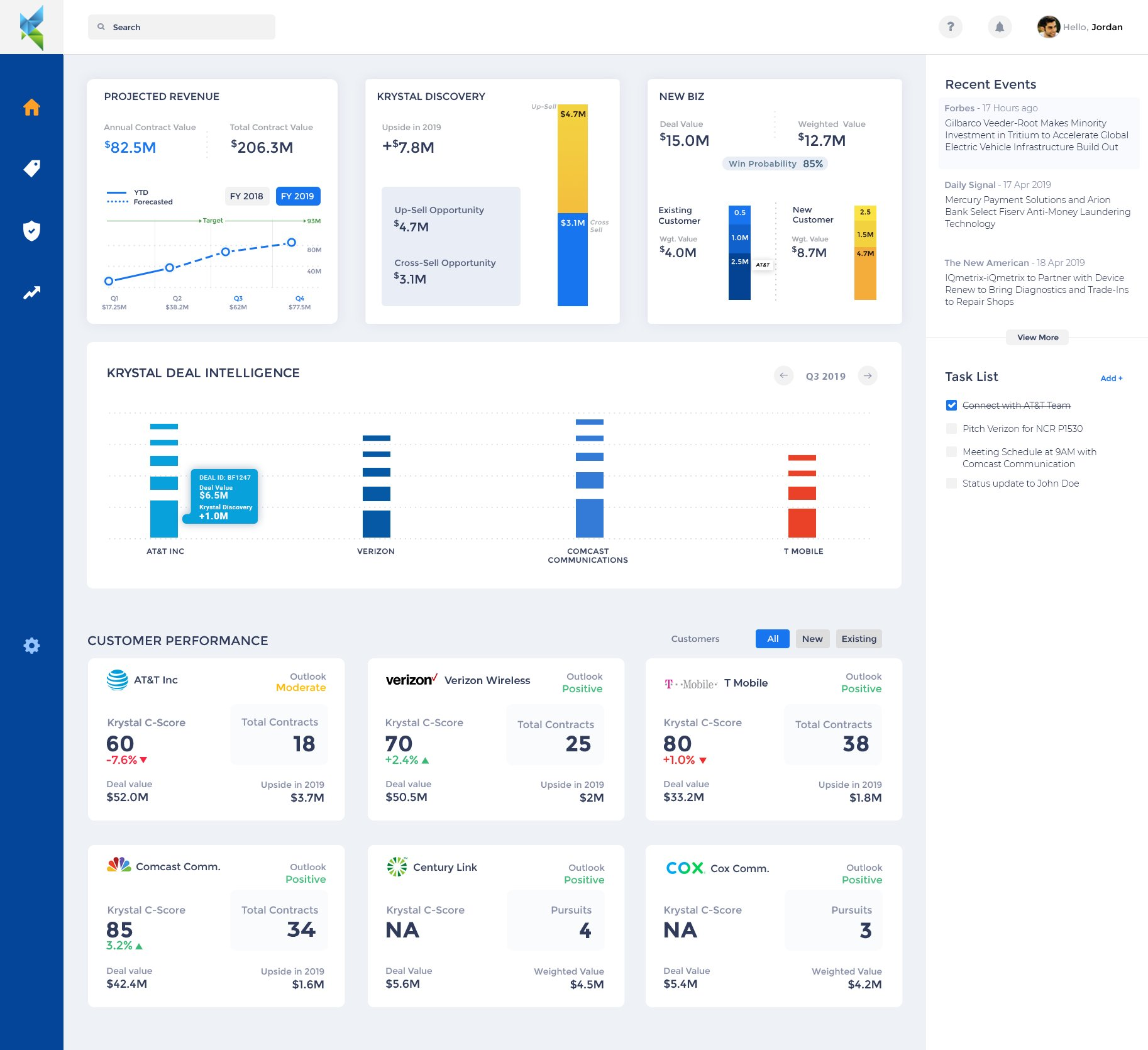Screen dimensions: 1148x1050
Task: Select the Cox logo
Action: pos(685,868)
